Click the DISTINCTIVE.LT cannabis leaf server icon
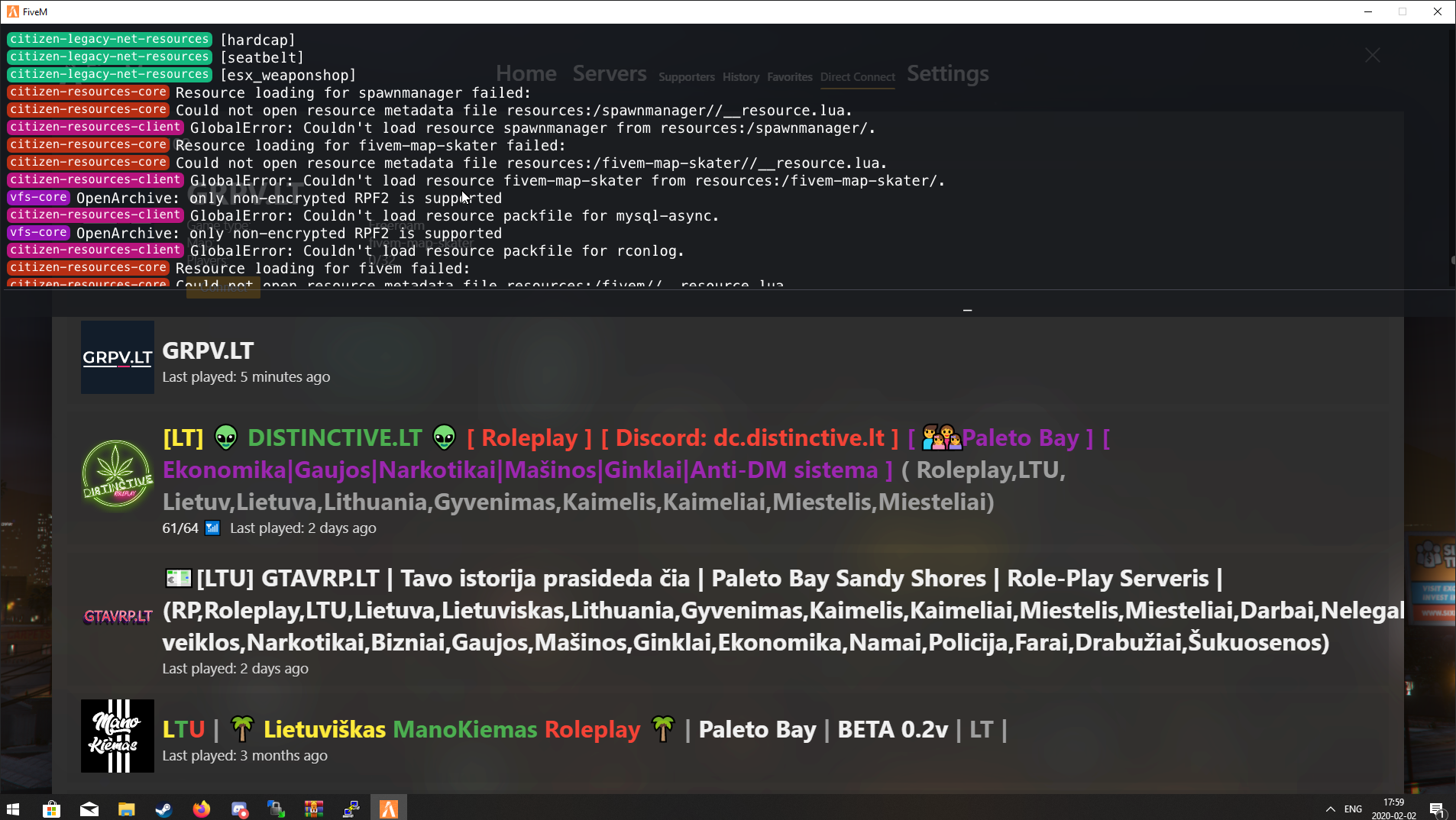Screen dimensions: 1456x820 click(x=117, y=473)
